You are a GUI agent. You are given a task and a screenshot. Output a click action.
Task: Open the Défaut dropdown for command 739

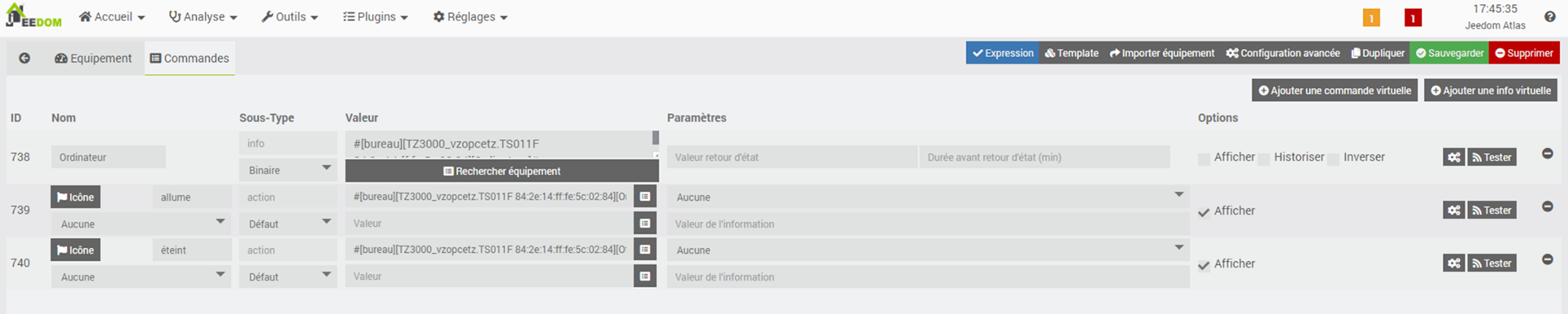[288, 223]
